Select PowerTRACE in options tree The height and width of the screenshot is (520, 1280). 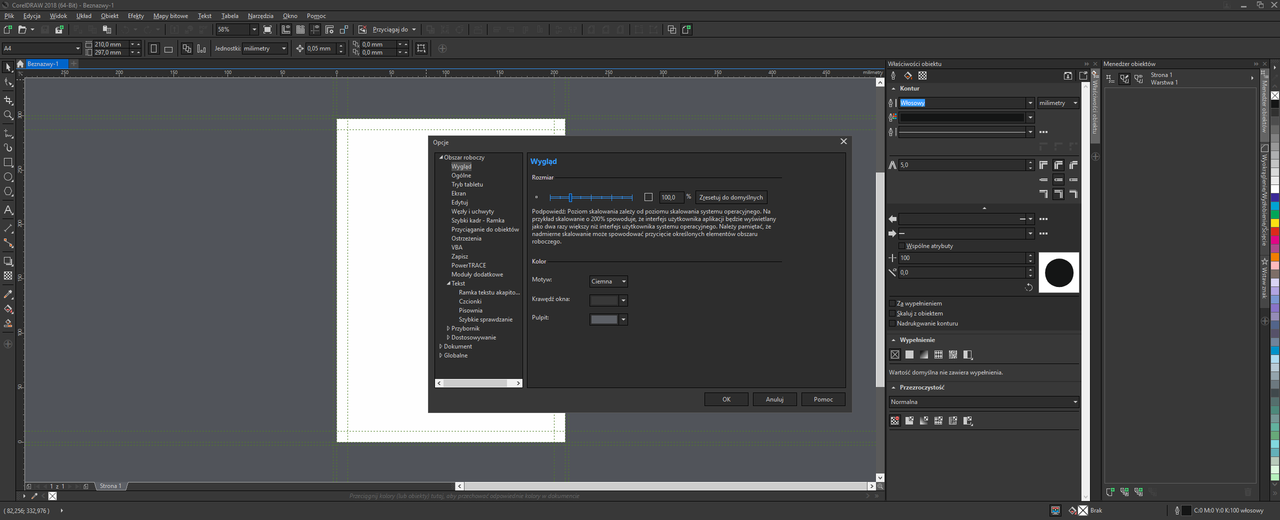tap(467, 265)
